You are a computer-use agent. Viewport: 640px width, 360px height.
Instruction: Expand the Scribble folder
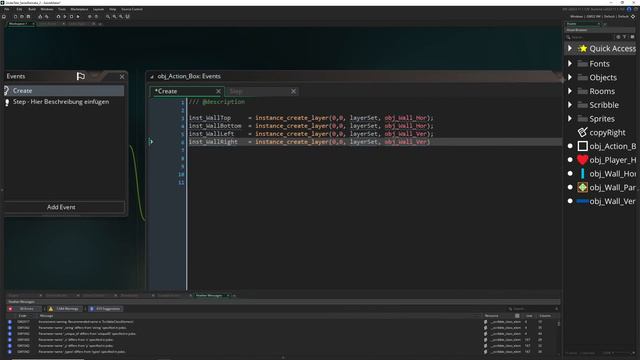(x=570, y=105)
